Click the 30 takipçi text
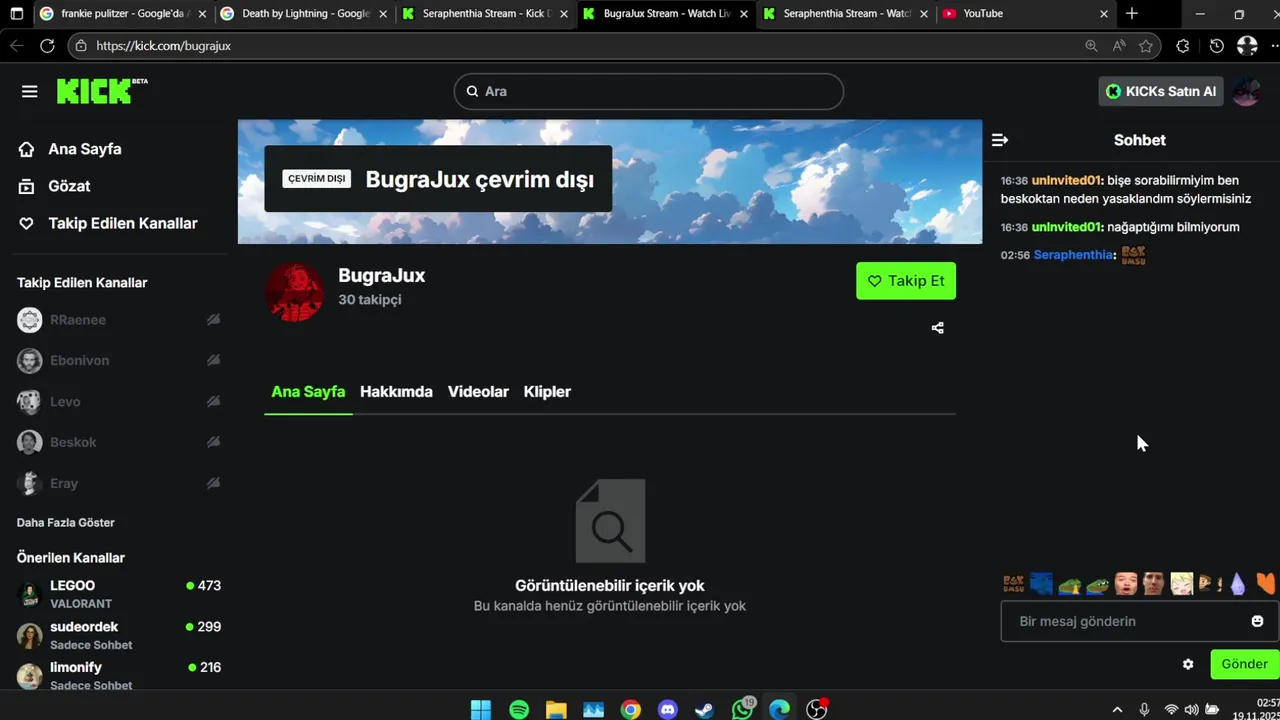The width and height of the screenshot is (1280, 720). pyautogui.click(x=370, y=299)
